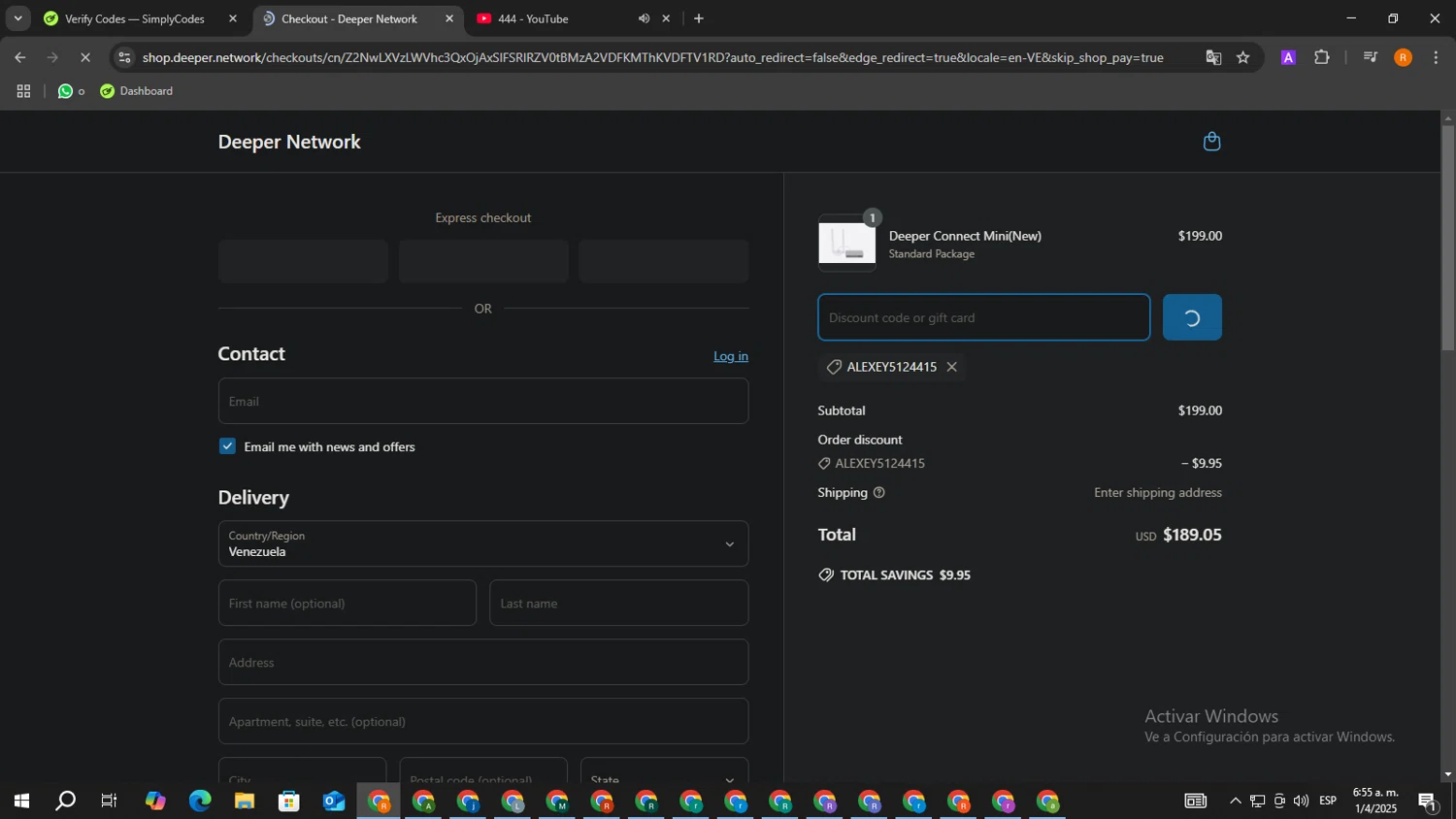Mute the YouTube tab audio icon
The image size is (1456, 819).
click(x=644, y=18)
